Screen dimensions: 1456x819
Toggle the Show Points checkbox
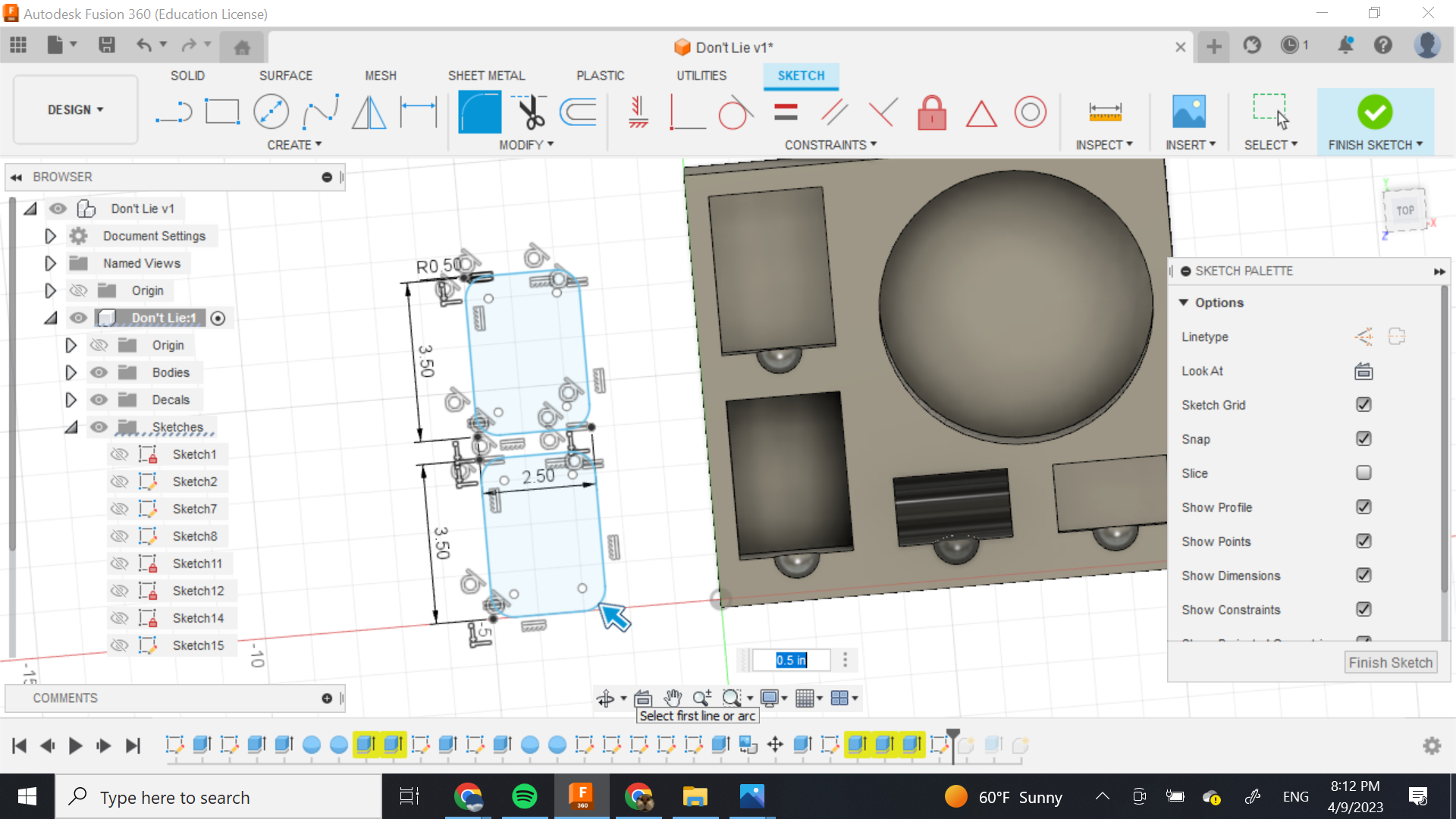pyautogui.click(x=1363, y=541)
